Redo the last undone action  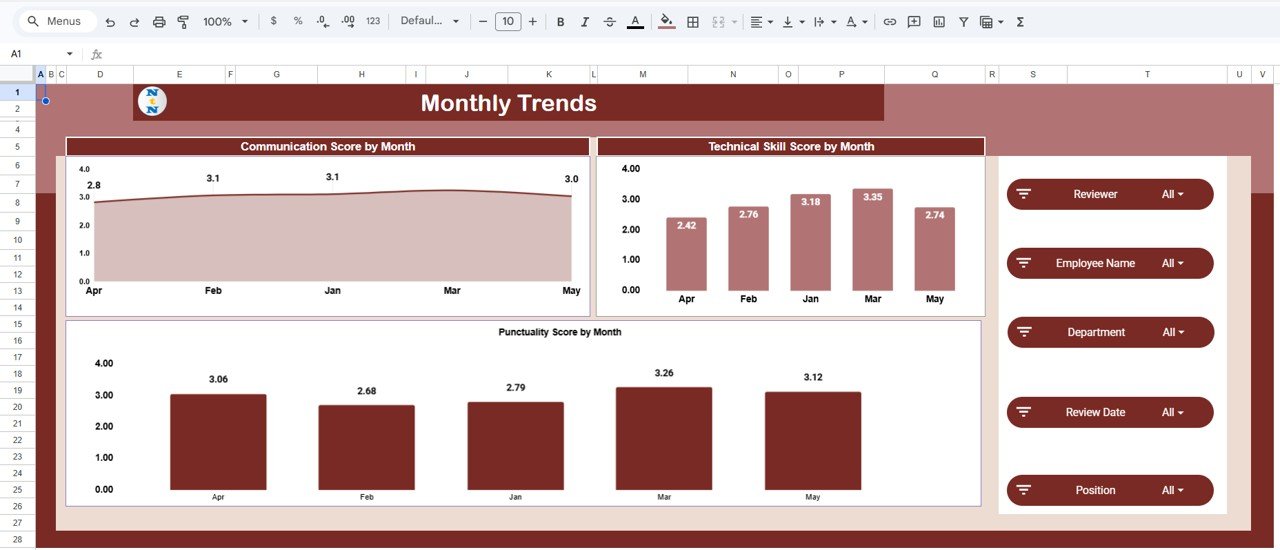pos(134,21)
